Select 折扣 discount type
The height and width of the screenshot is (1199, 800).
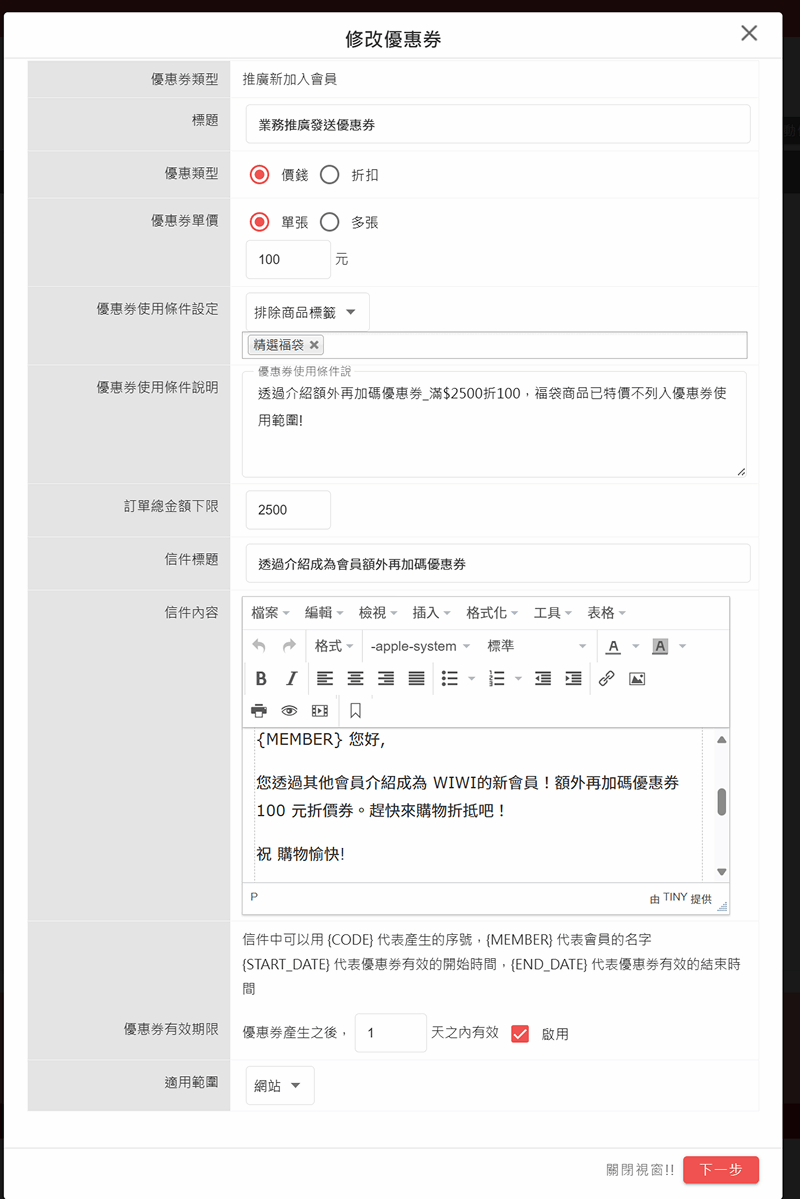330,175
